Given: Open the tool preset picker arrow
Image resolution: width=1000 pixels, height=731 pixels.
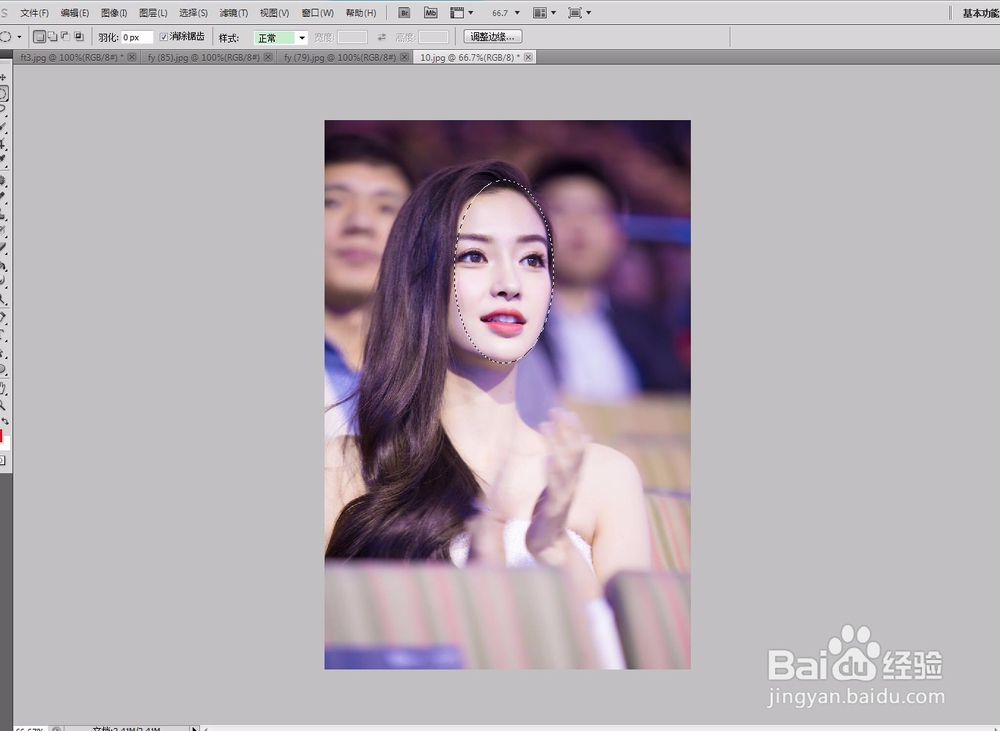Looking at the screenshot, I should 19,37.
